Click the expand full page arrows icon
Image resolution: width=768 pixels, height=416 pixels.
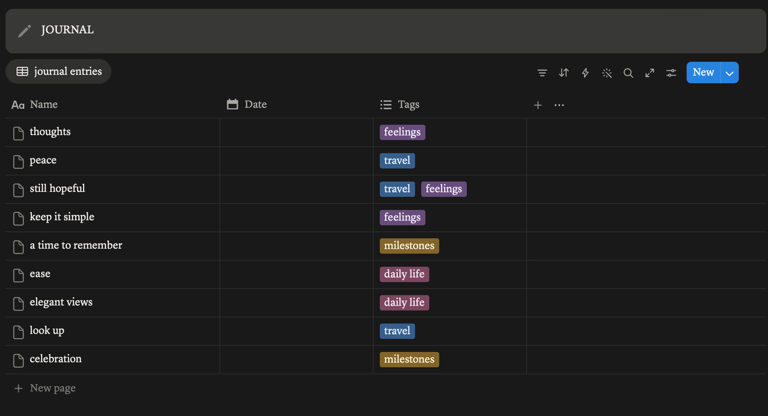(x=649, y=73)
